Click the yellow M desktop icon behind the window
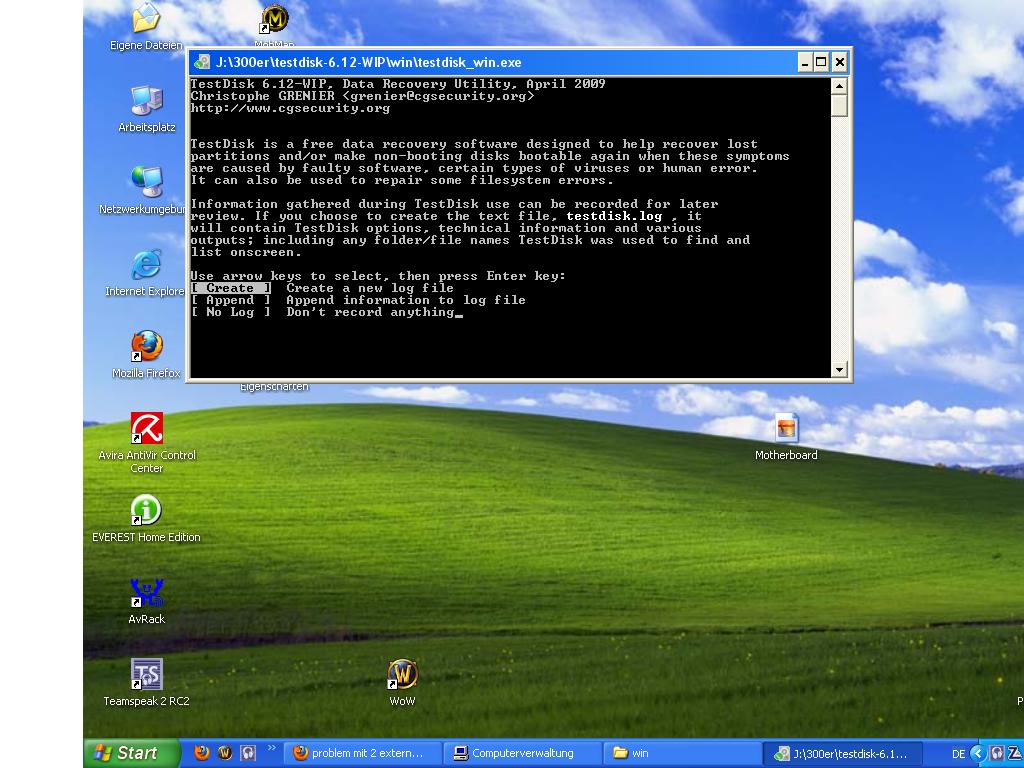This screenshot has width=1024, height=768. 275,18
